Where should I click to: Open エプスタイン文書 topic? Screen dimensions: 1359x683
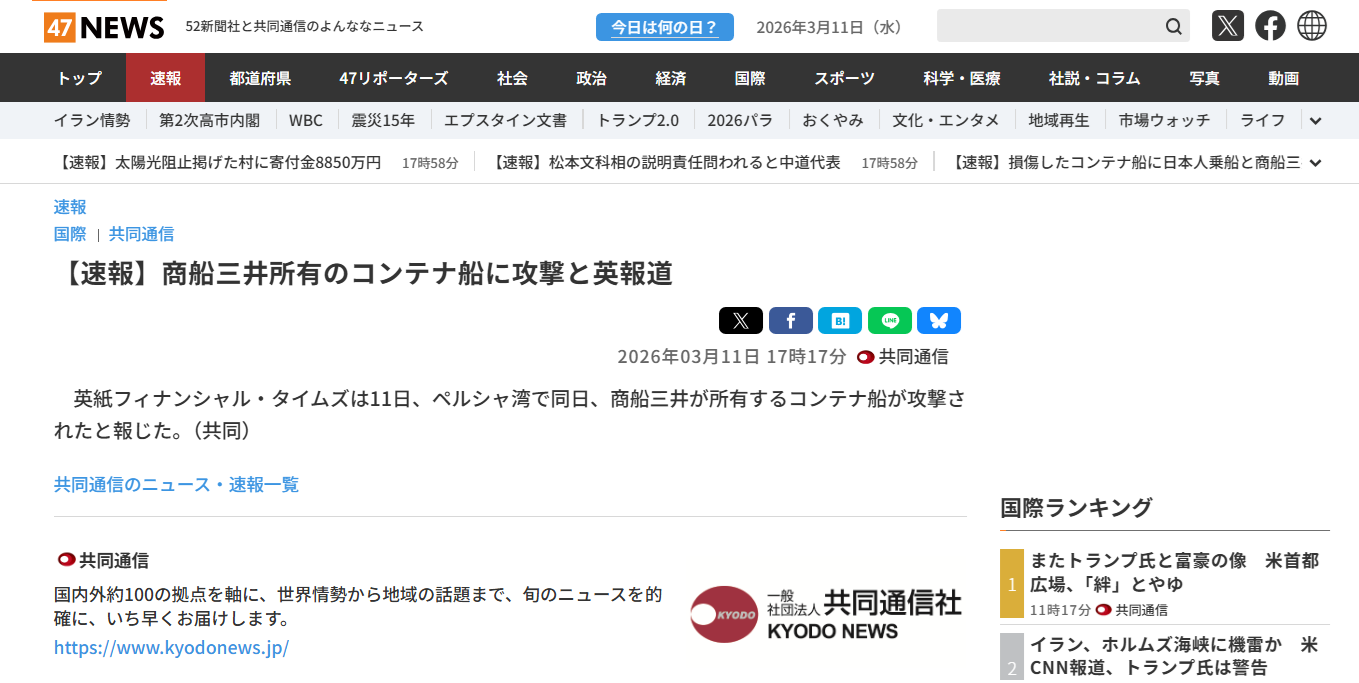pyautogui.click(x=505, y=120)
